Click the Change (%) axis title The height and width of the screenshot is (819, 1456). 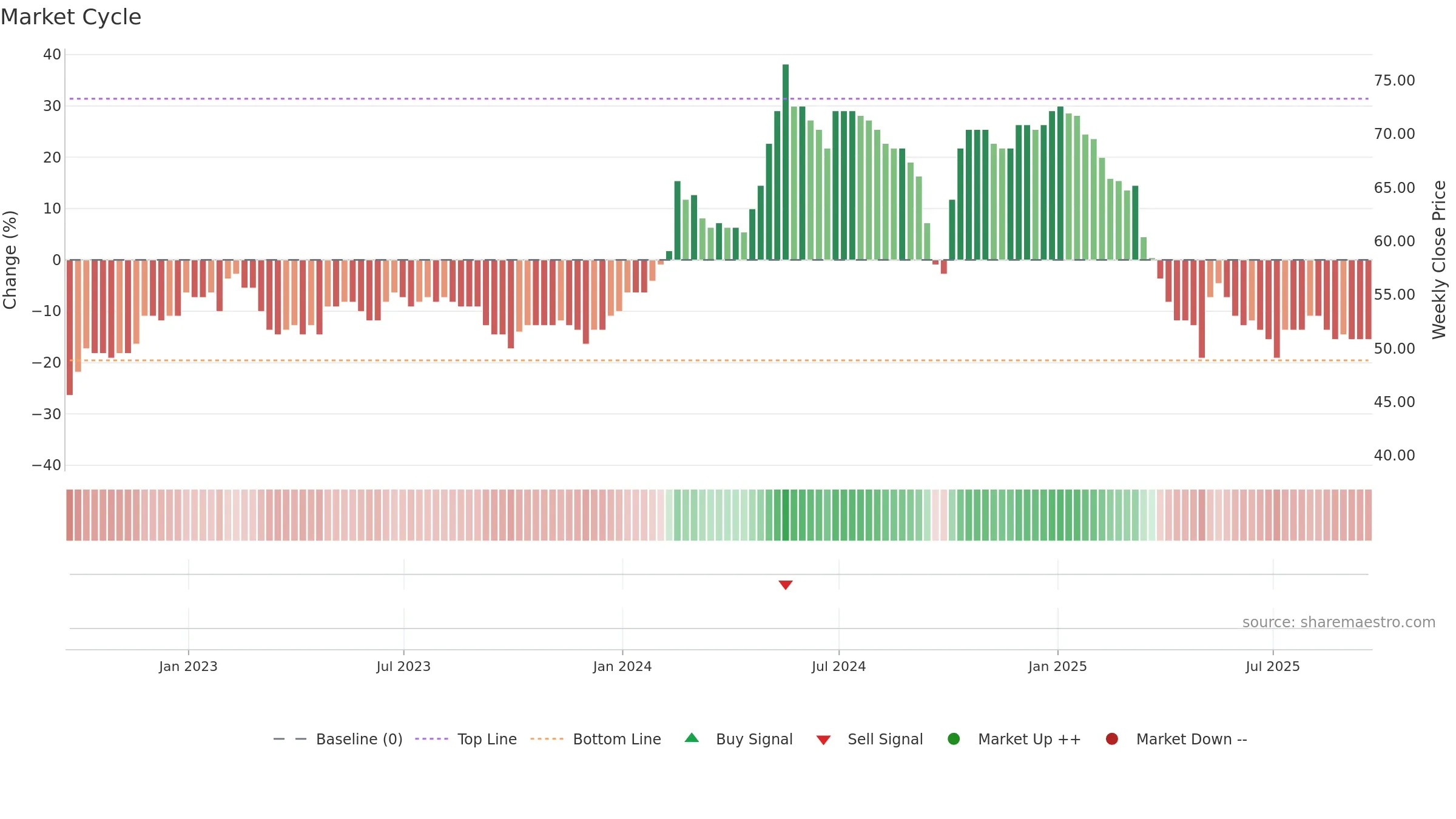click(10, 260)
